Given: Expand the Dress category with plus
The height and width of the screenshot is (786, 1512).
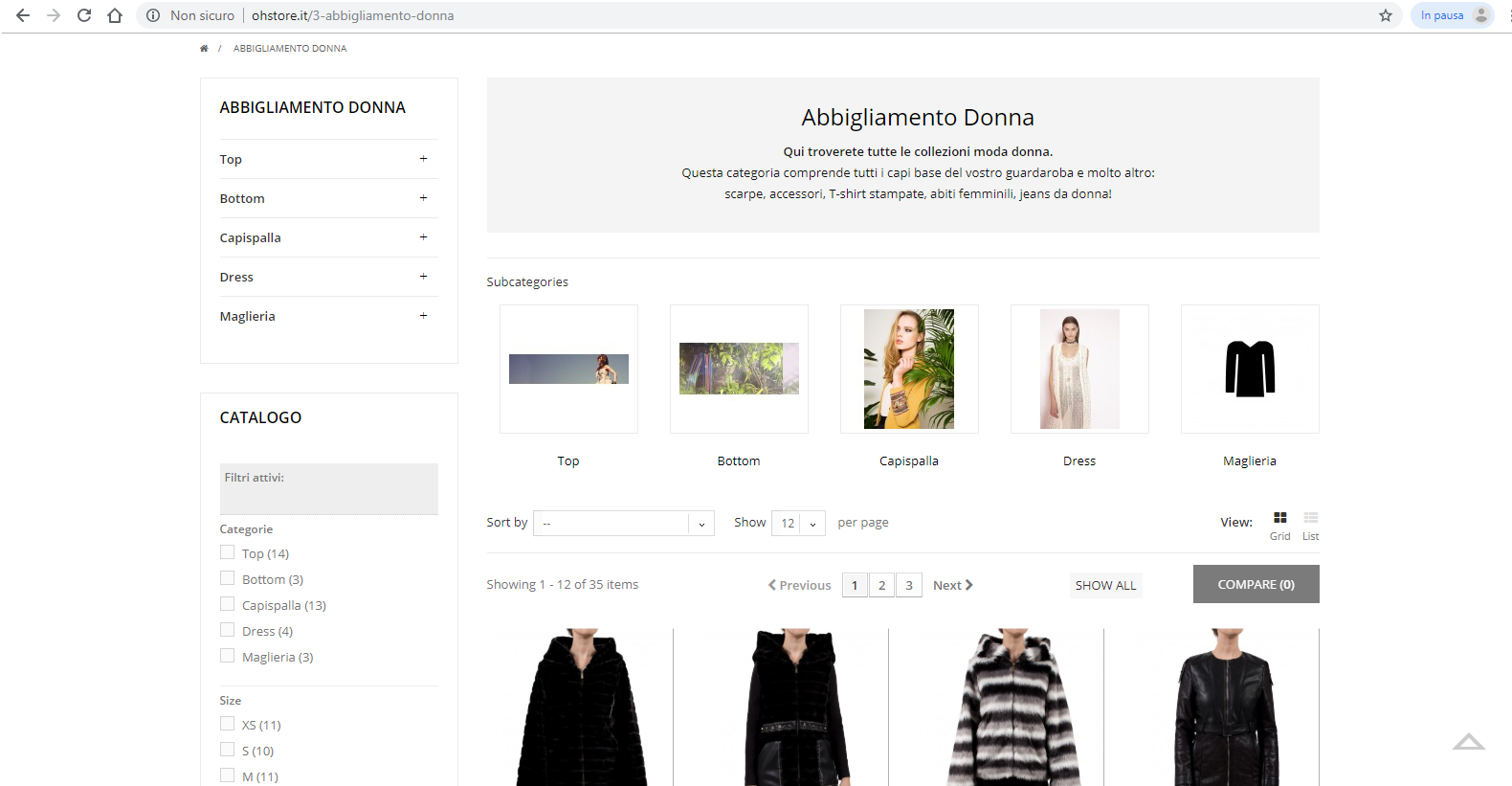Looking at the screenshot, I should point(423,277).
